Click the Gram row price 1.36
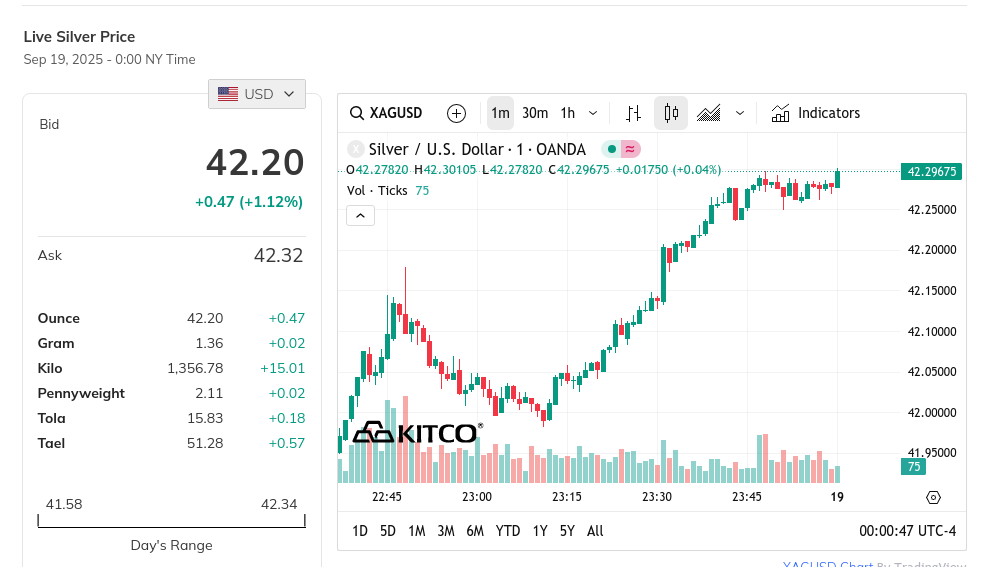This screenshot has width=987, height=567. coord(209,344)
